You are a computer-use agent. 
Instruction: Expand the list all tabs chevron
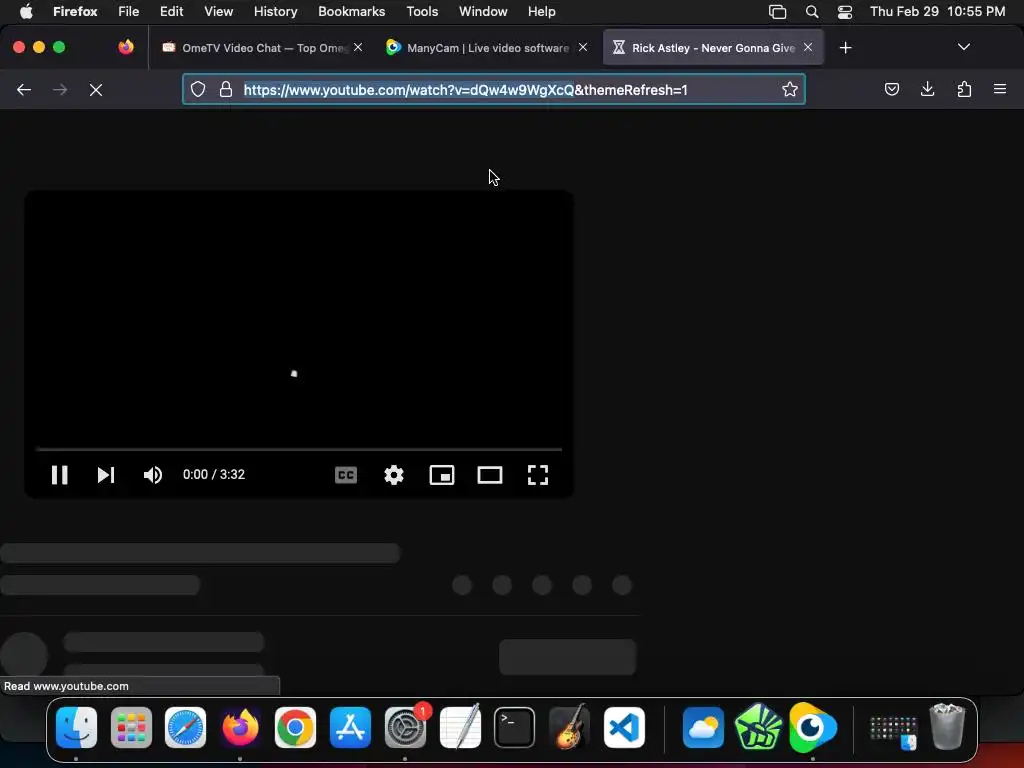pyautogui.click(x=963, y=47)
